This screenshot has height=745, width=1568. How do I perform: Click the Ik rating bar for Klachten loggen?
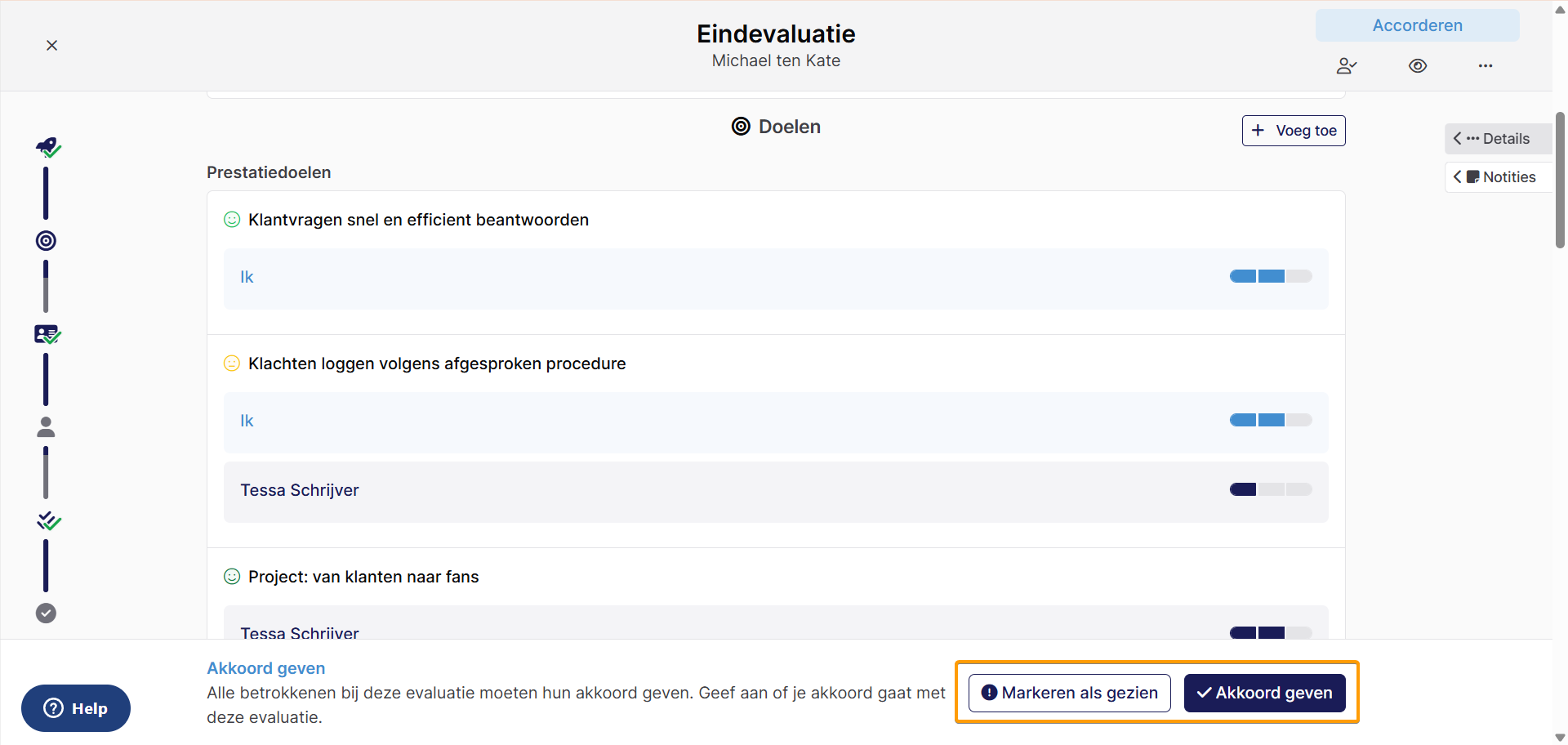coord(1271,420)
